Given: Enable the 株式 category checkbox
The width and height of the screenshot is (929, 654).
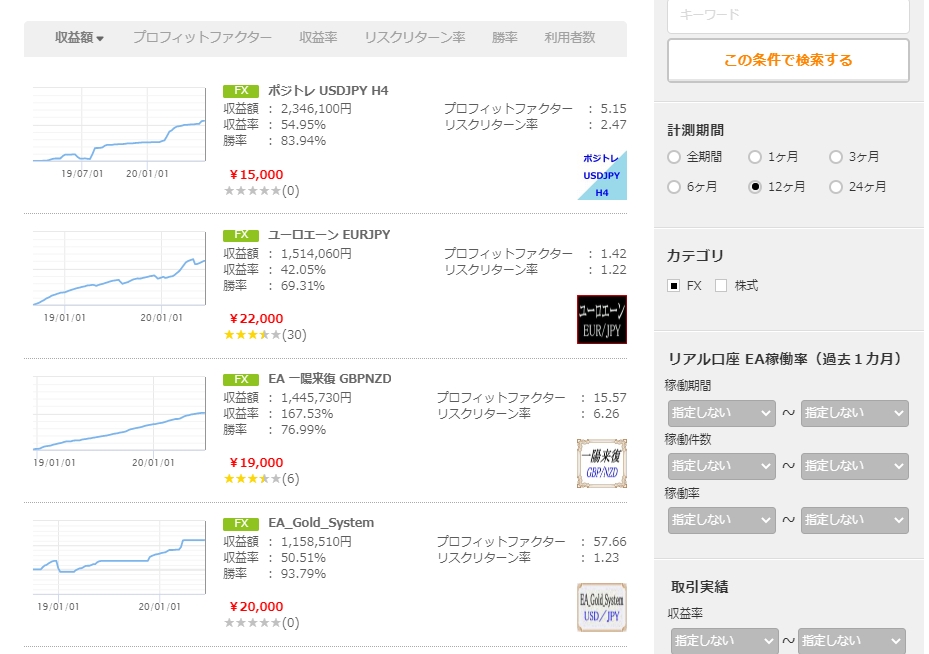Looking at the screenshot, I should (x=721, y=286).
